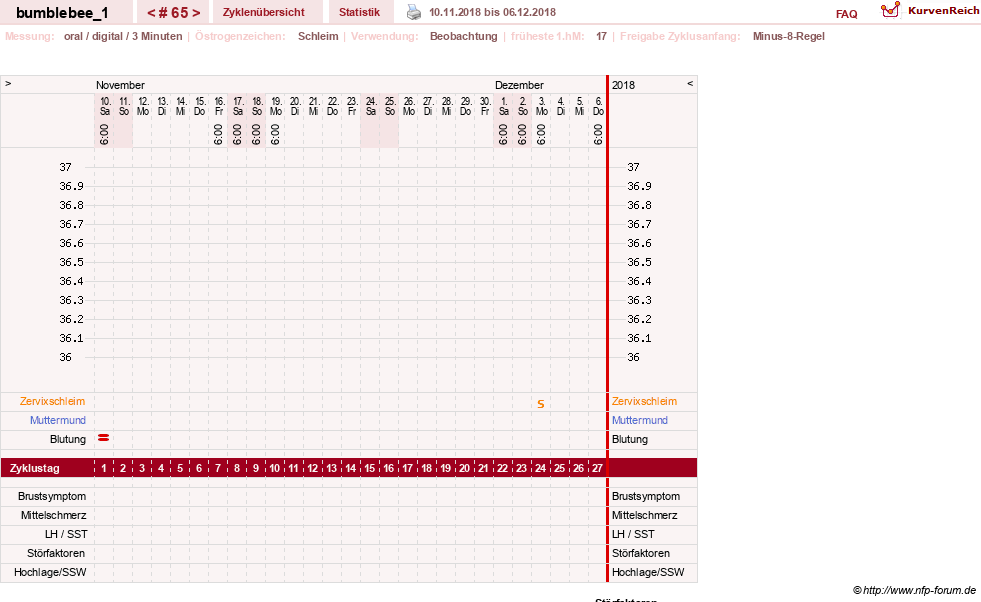
Task: Click the date header 3. Mo
Action: (x=542, y=106)
